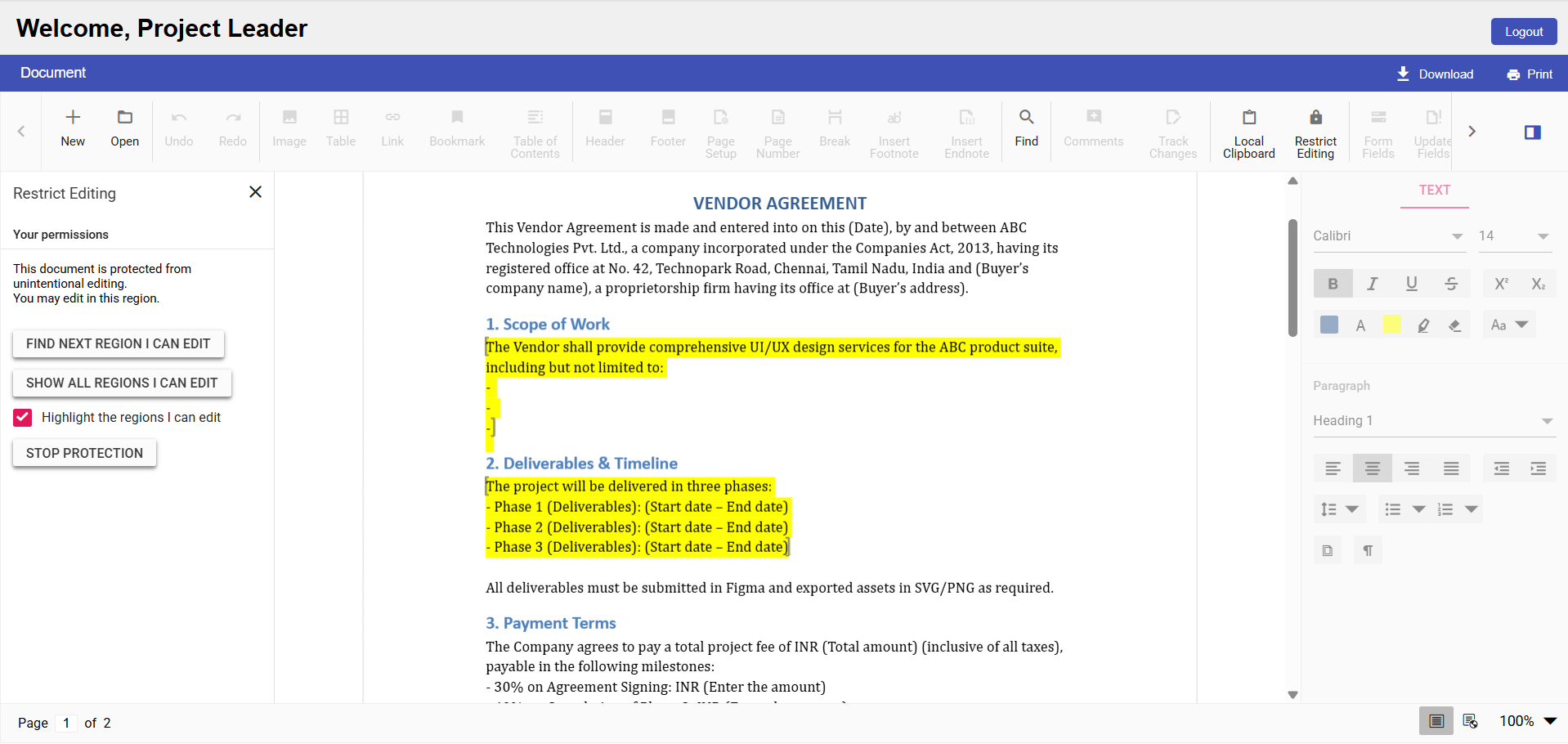1568x744 pixels.
Task: Click the Stop Protection button
Action: pyautogui.click(x=84, y=454)
